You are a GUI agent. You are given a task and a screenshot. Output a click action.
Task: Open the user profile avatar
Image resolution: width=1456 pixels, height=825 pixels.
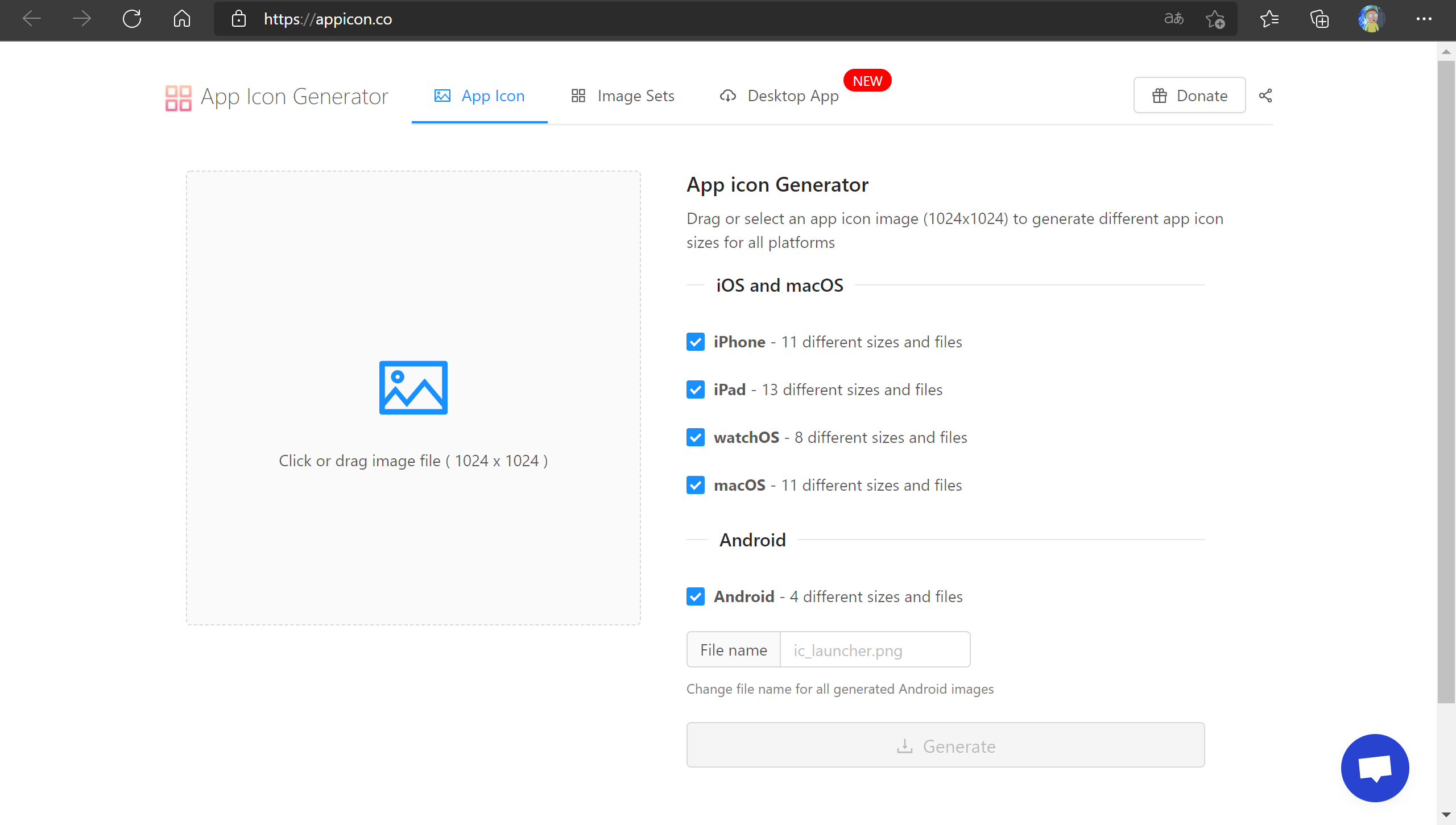coord(1371,19)
